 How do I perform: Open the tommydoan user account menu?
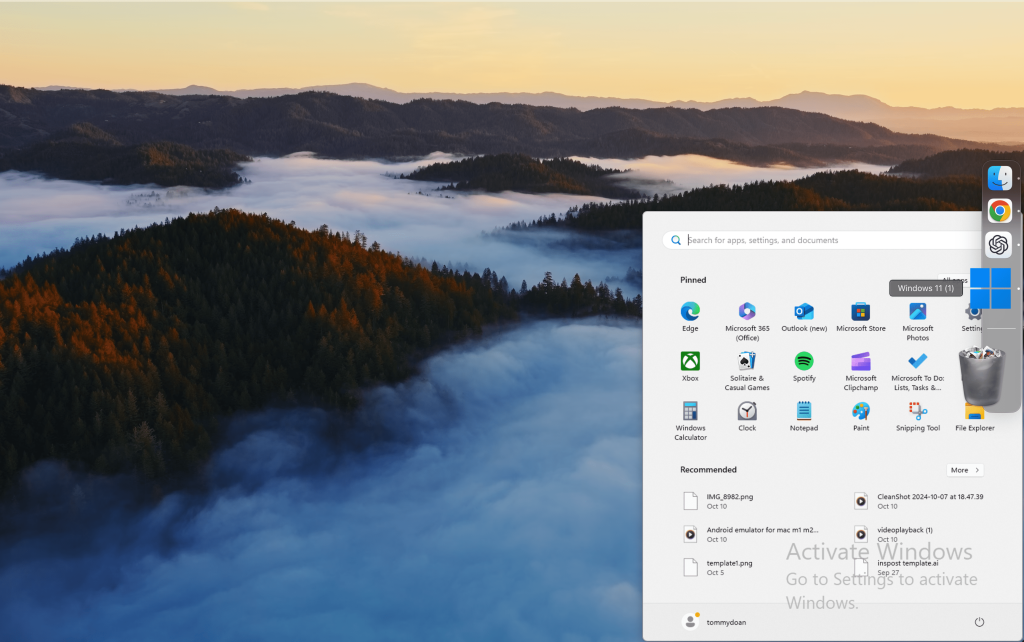coord(715,622)
